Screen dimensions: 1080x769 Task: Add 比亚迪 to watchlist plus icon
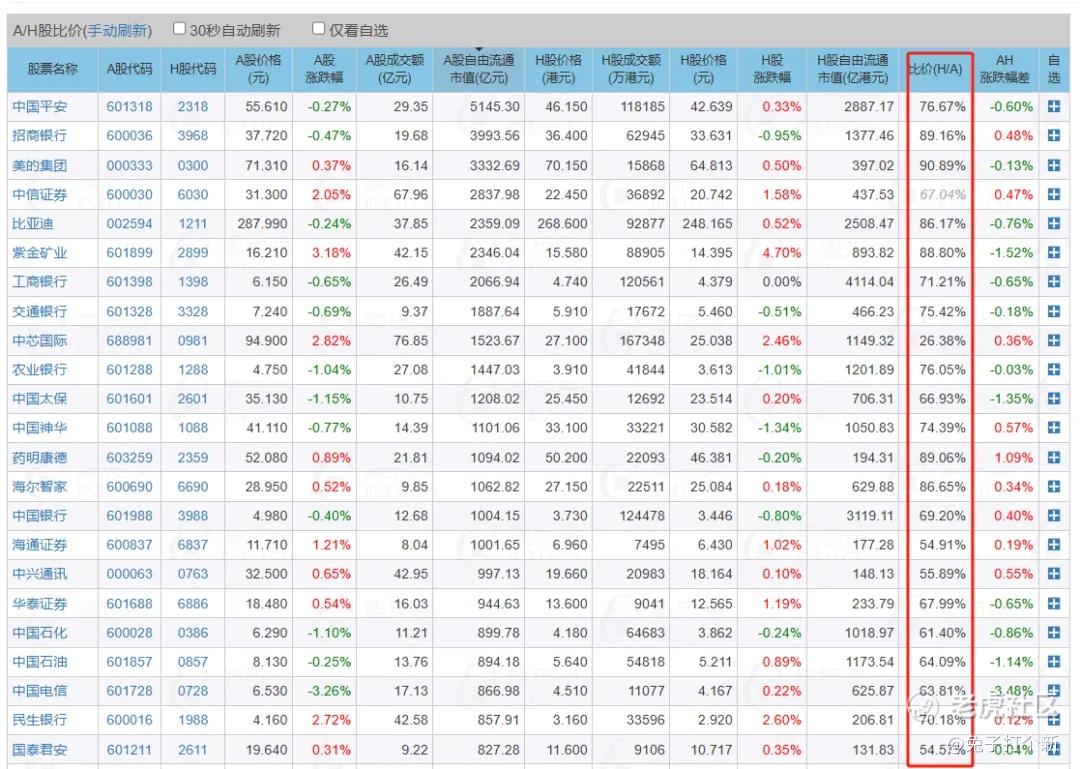[1053, 223]
